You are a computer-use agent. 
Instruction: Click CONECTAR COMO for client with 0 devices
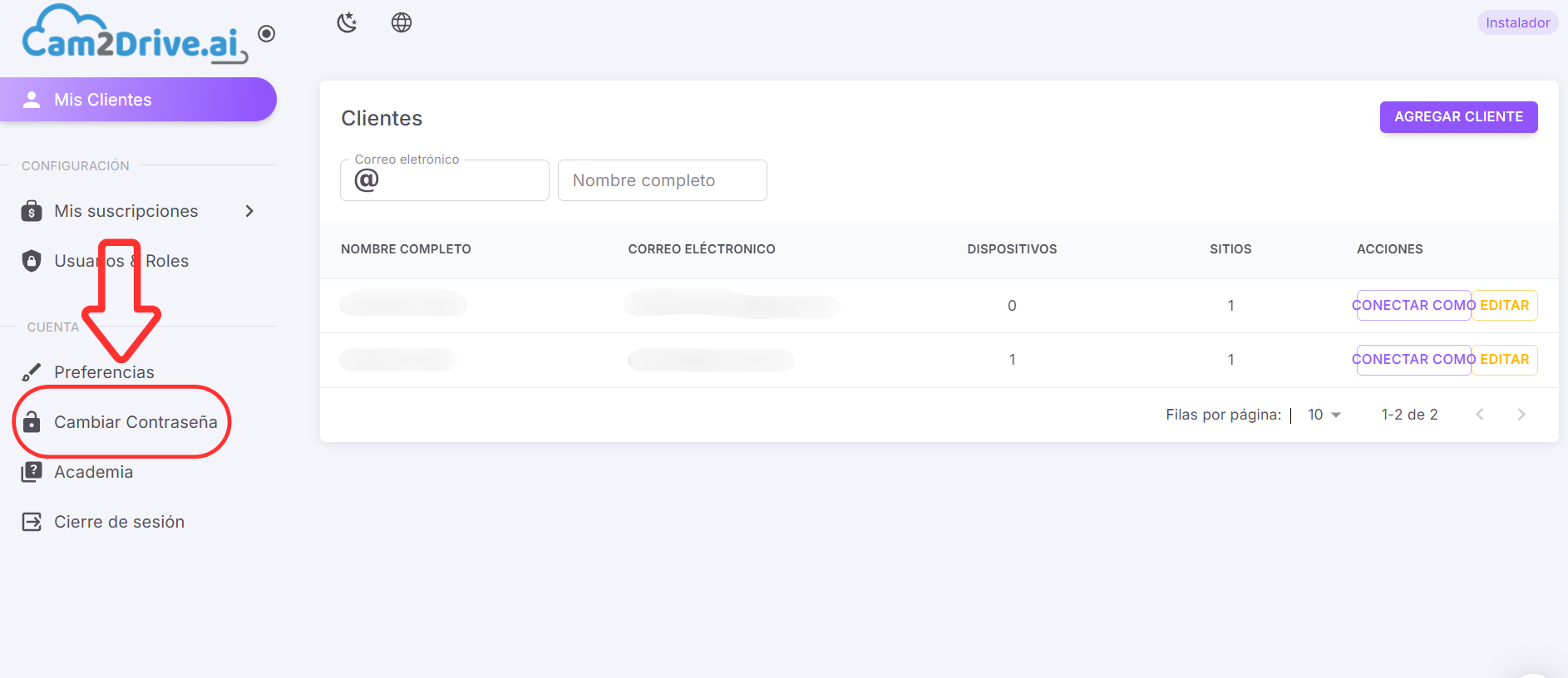1414,305
